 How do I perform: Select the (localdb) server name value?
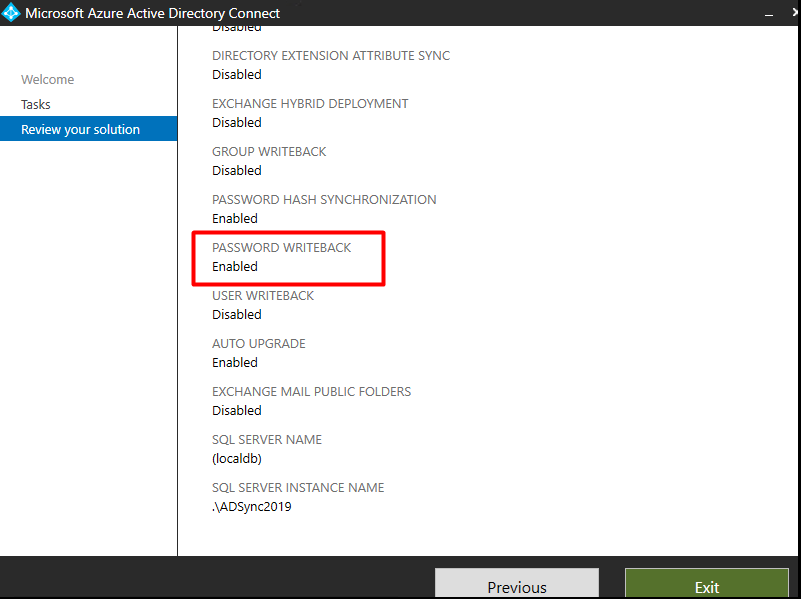click(237, 459)
